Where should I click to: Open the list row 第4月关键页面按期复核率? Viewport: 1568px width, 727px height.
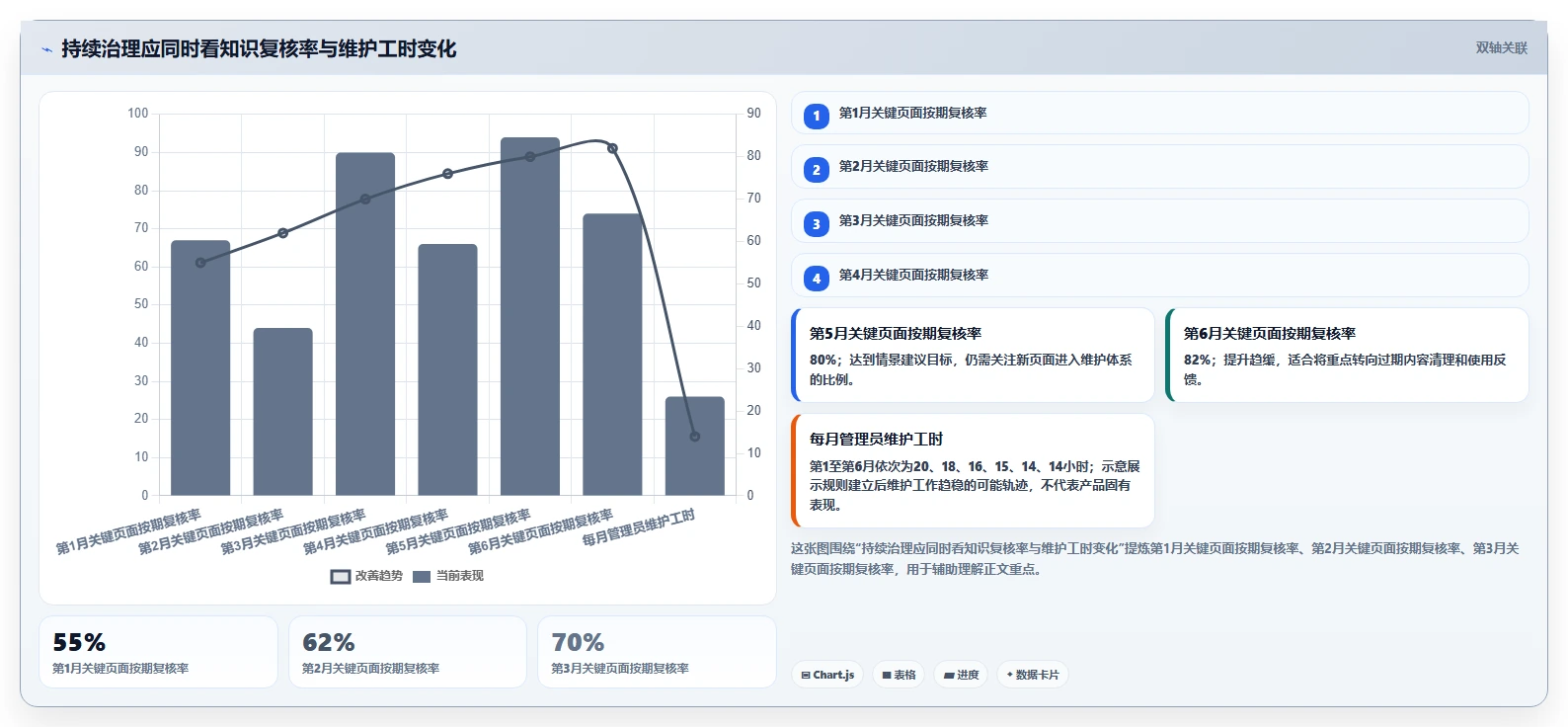pyautogui.click(x=1160, y=276)
